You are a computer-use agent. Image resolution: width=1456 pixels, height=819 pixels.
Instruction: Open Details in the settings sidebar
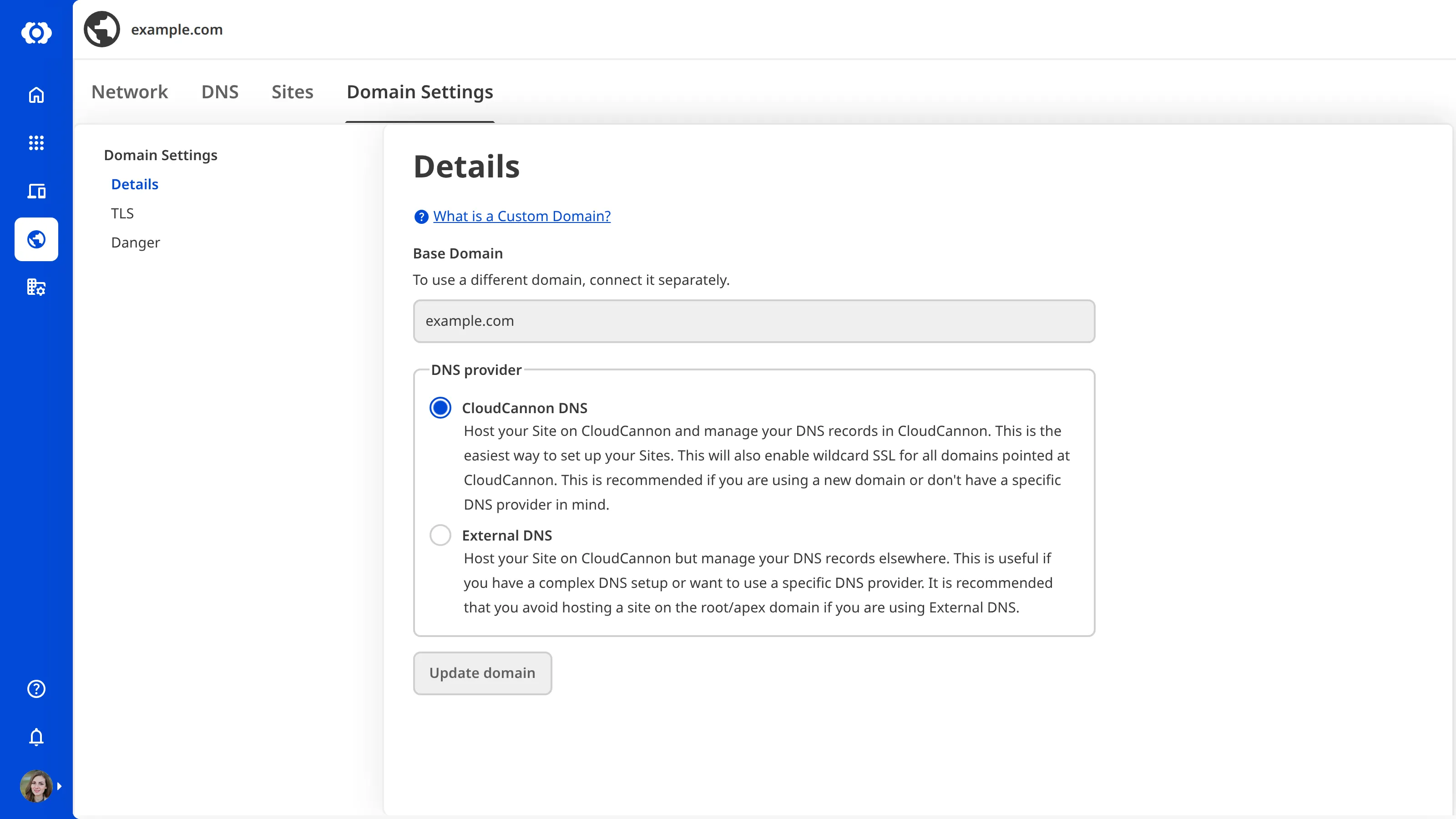point(135,184)
